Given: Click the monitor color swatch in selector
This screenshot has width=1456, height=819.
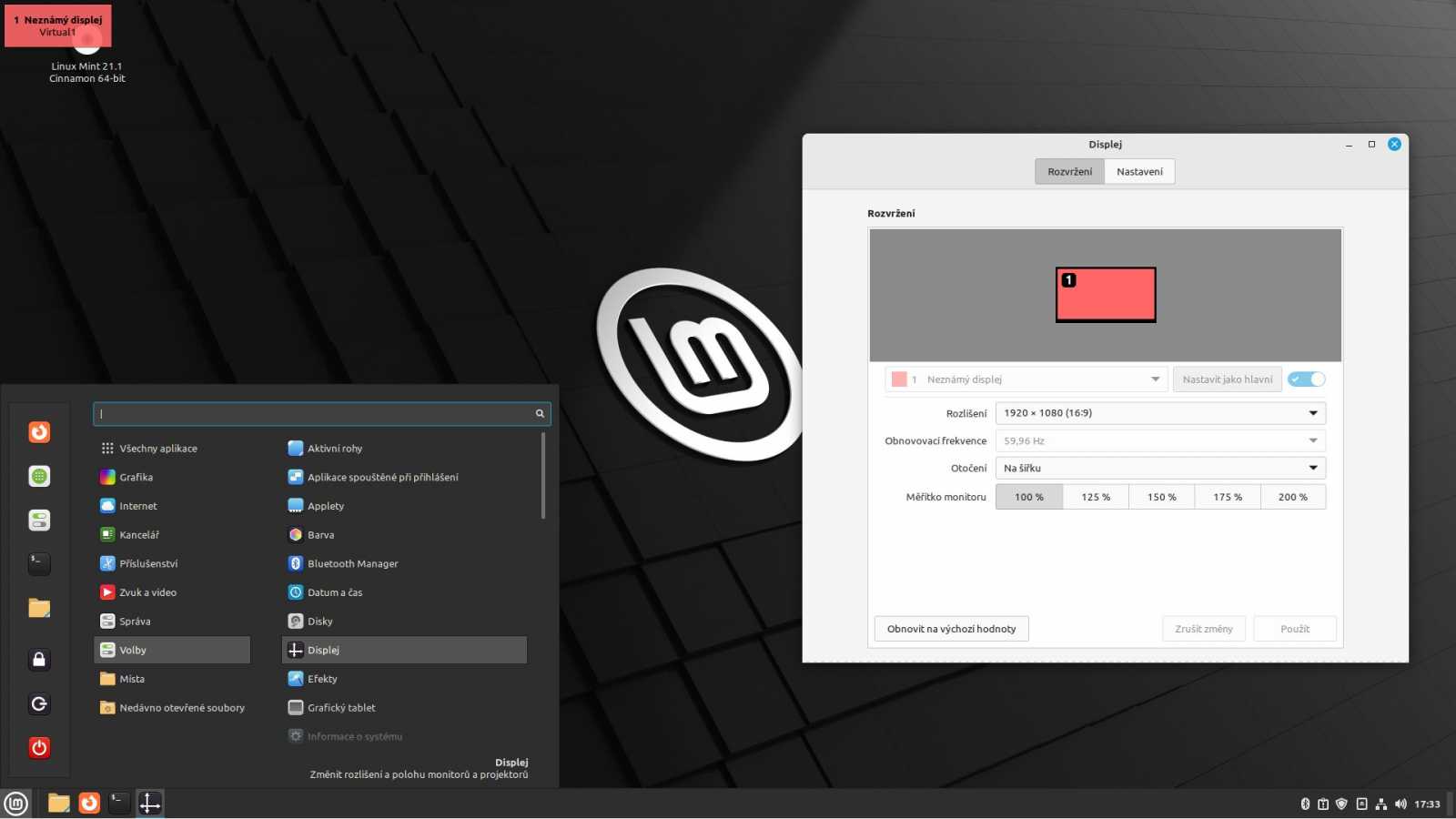Looking at the screenshot, I should [899, 379].
